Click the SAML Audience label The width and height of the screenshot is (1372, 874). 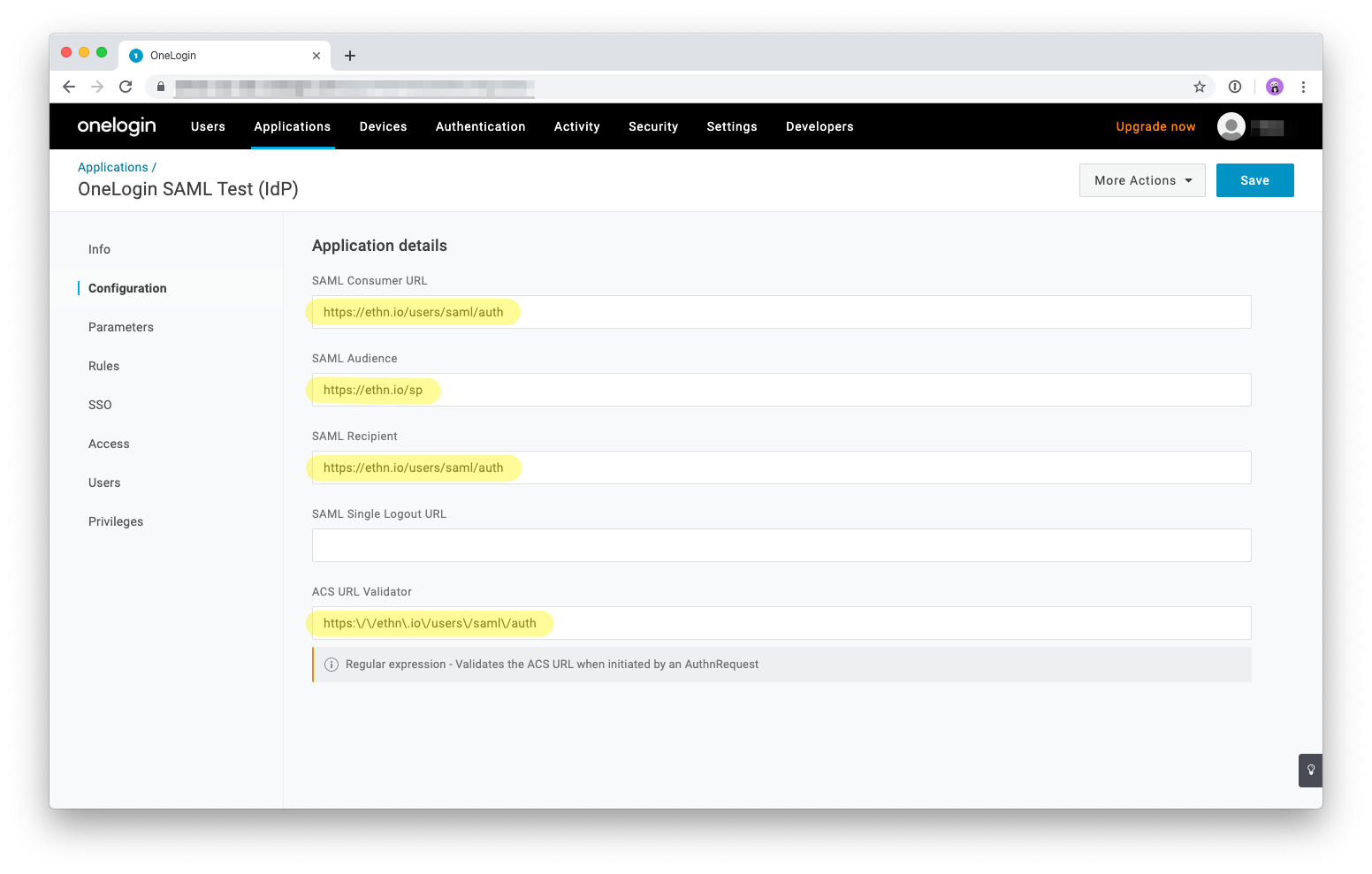click(354, 359)
